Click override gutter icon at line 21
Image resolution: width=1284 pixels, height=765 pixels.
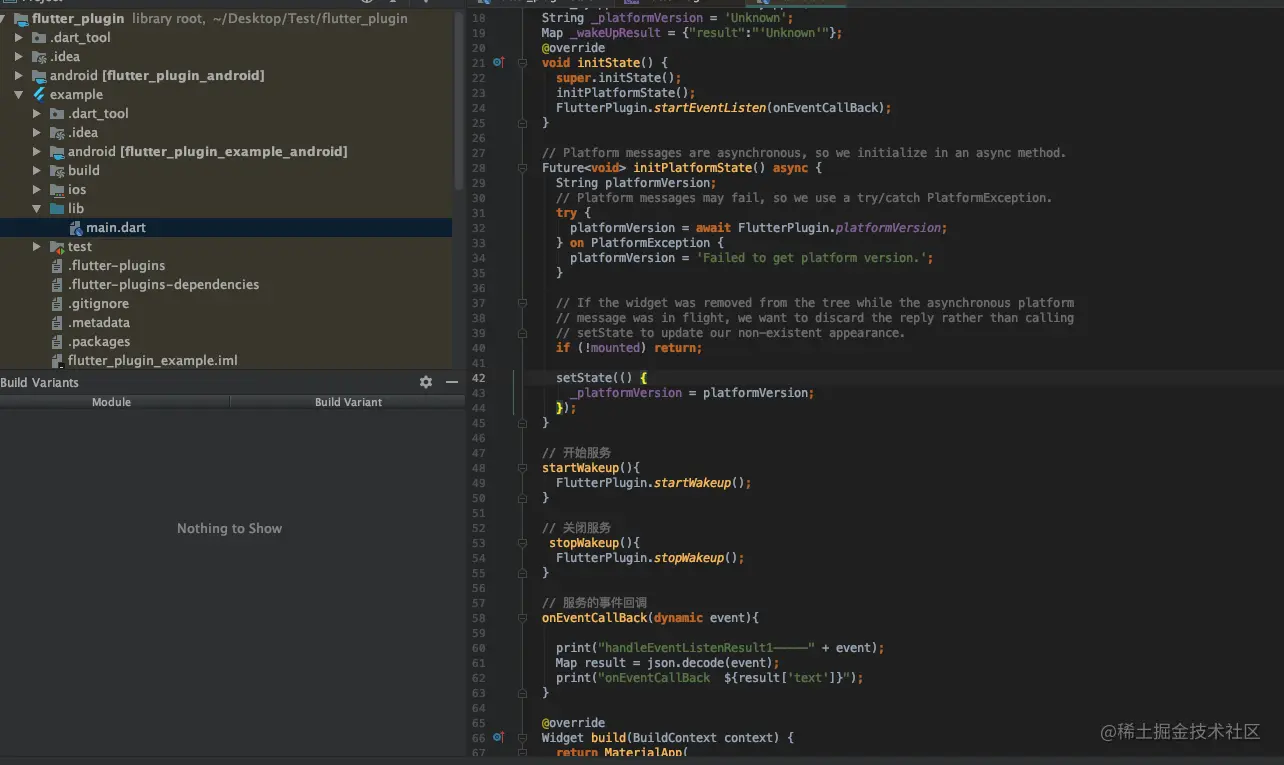click(x=499, y=62)
